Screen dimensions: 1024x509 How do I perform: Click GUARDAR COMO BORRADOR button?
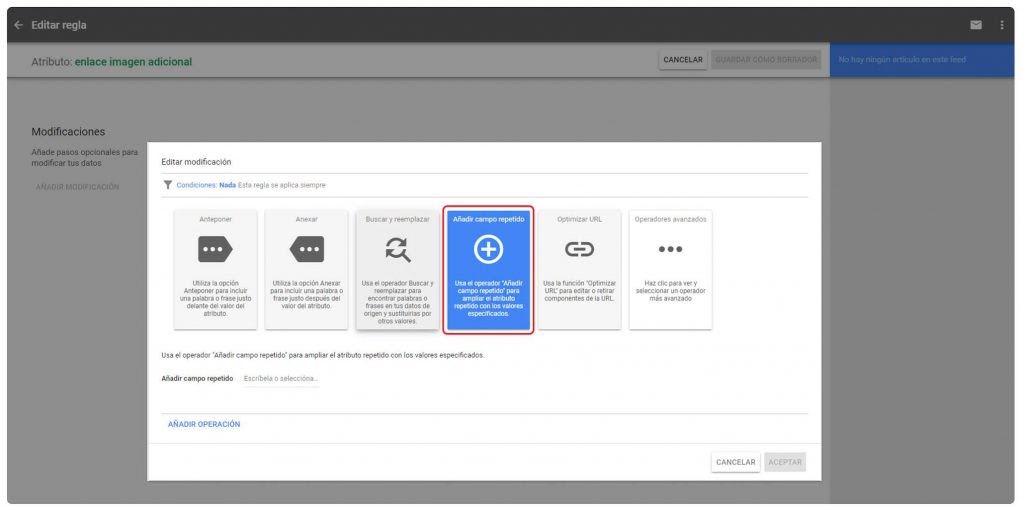click(766, 59)
